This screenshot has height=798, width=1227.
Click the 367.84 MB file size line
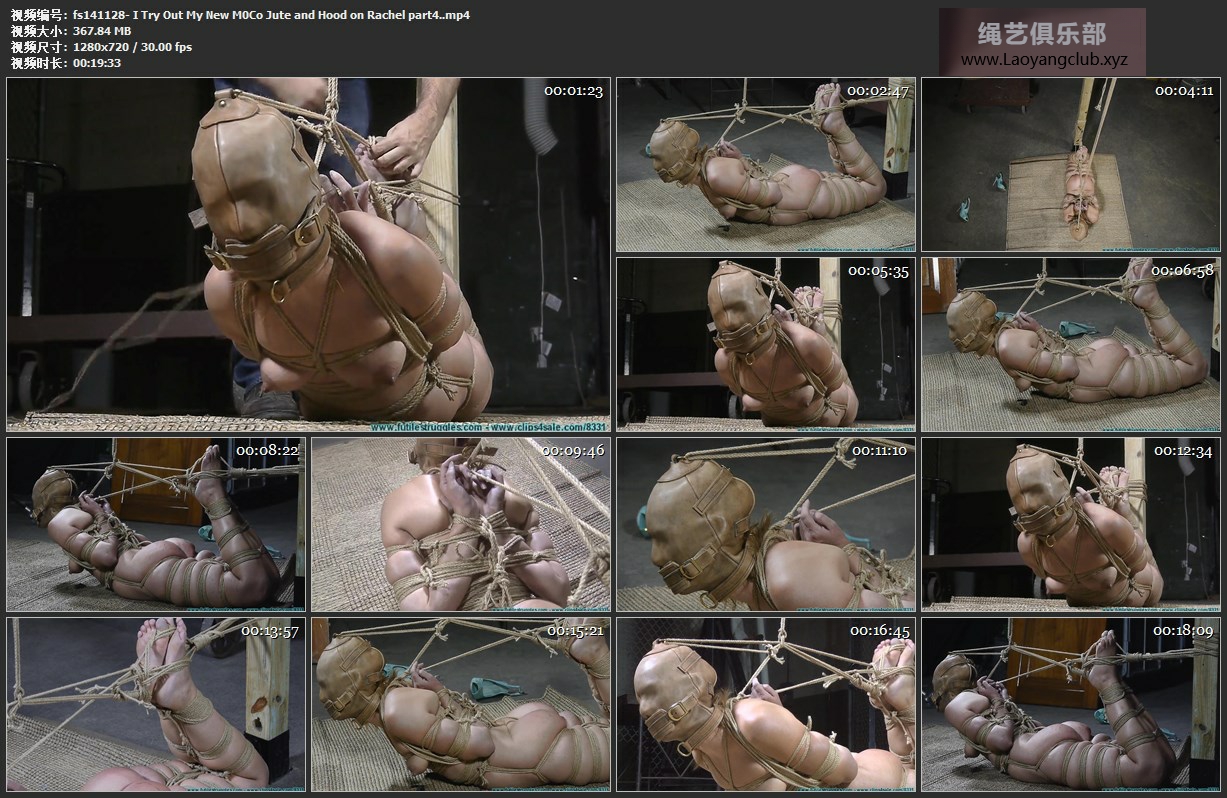102,31
